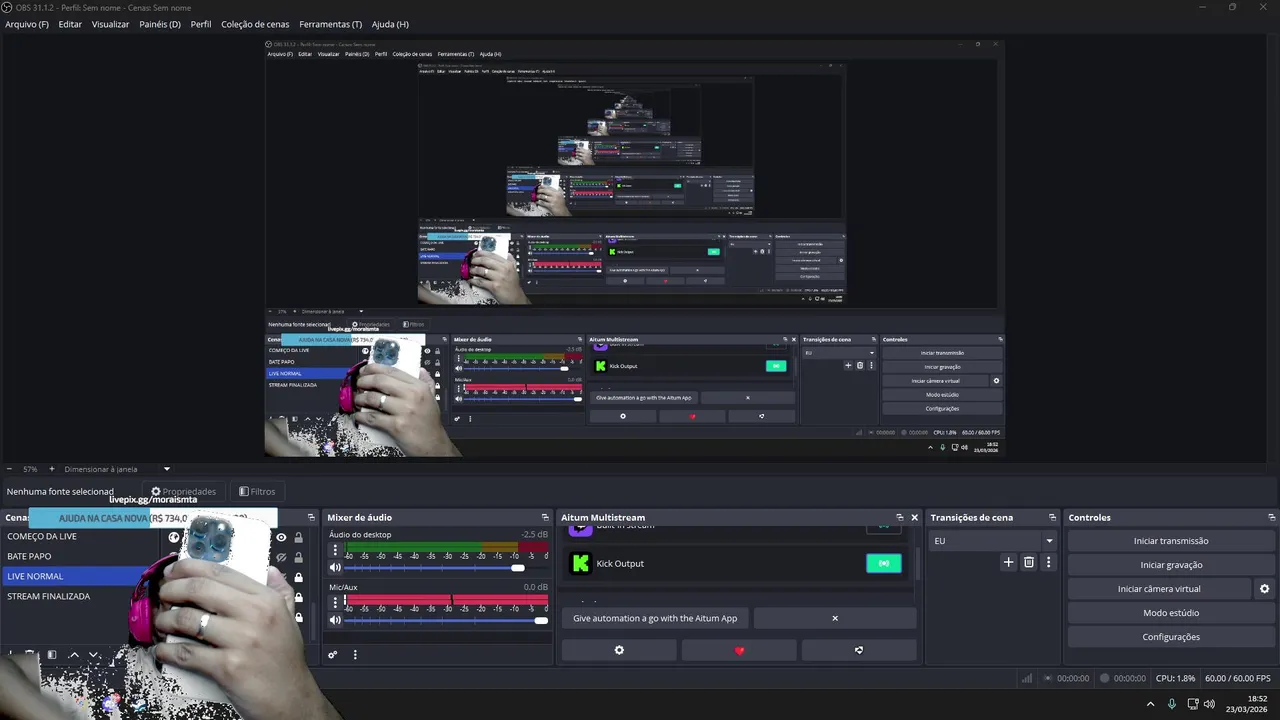The height and width of the screenshot is (720, 1280).
Task: Open the Arquivo (F) menu
Action: tap(27, 24)
